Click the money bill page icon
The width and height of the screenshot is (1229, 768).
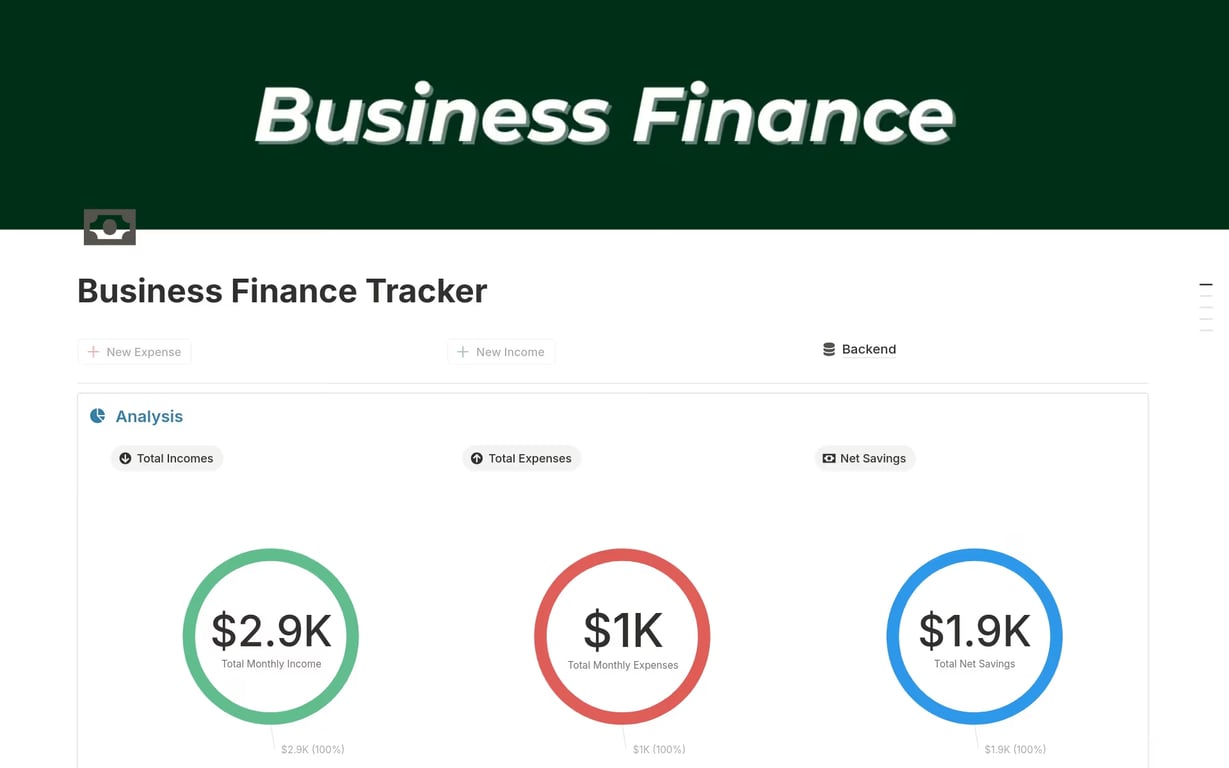point(110,227)
